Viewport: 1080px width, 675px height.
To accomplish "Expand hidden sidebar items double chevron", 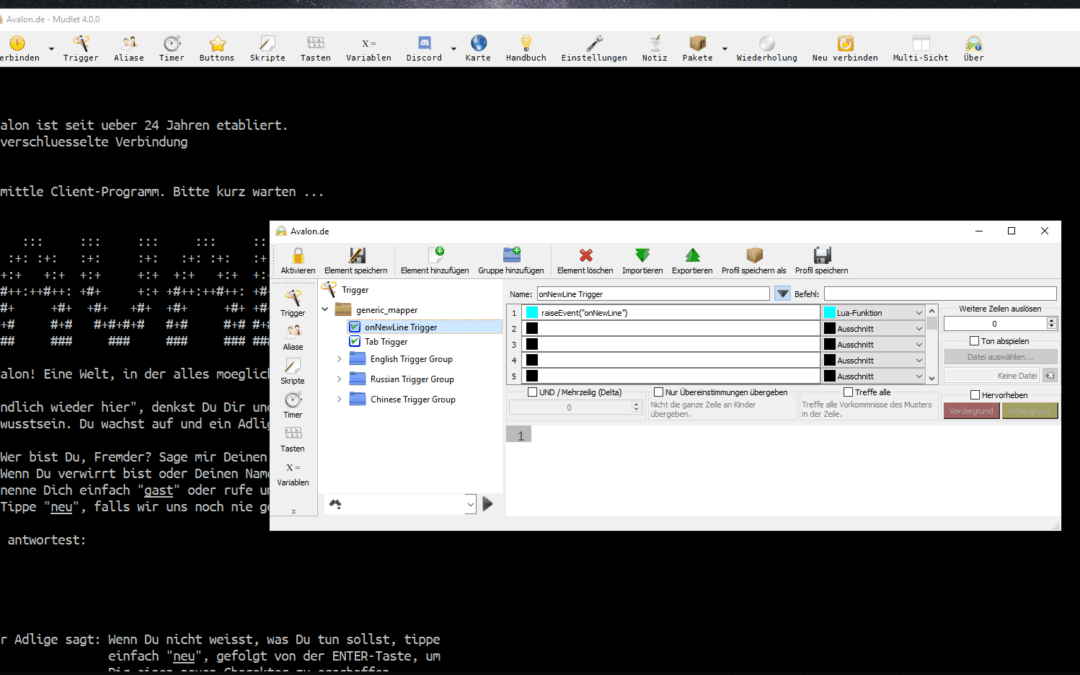I will click(x=293, y=512).
